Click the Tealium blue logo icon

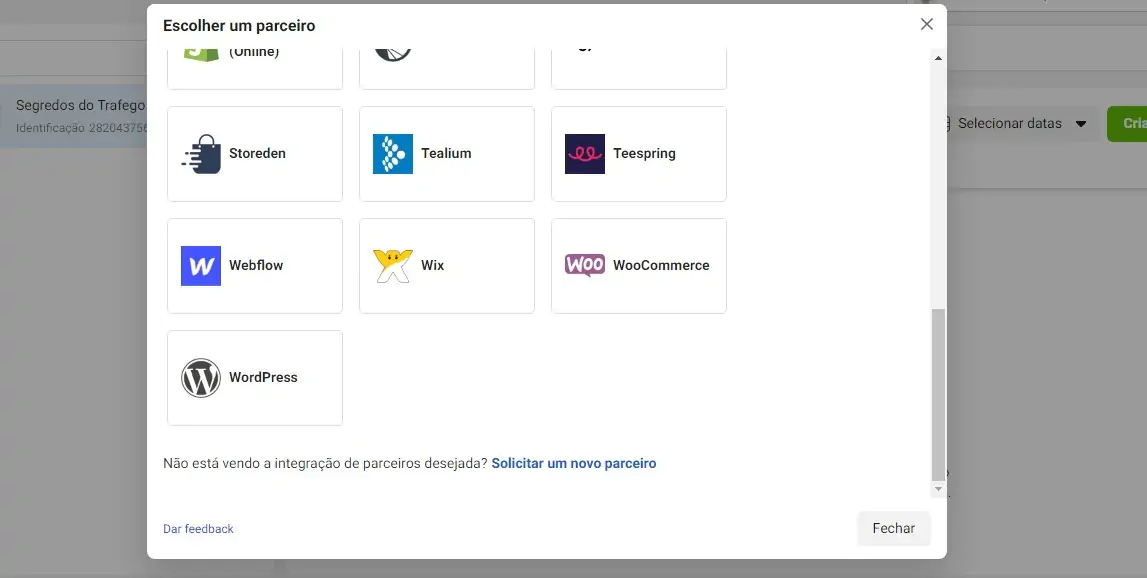click(393, 154)
